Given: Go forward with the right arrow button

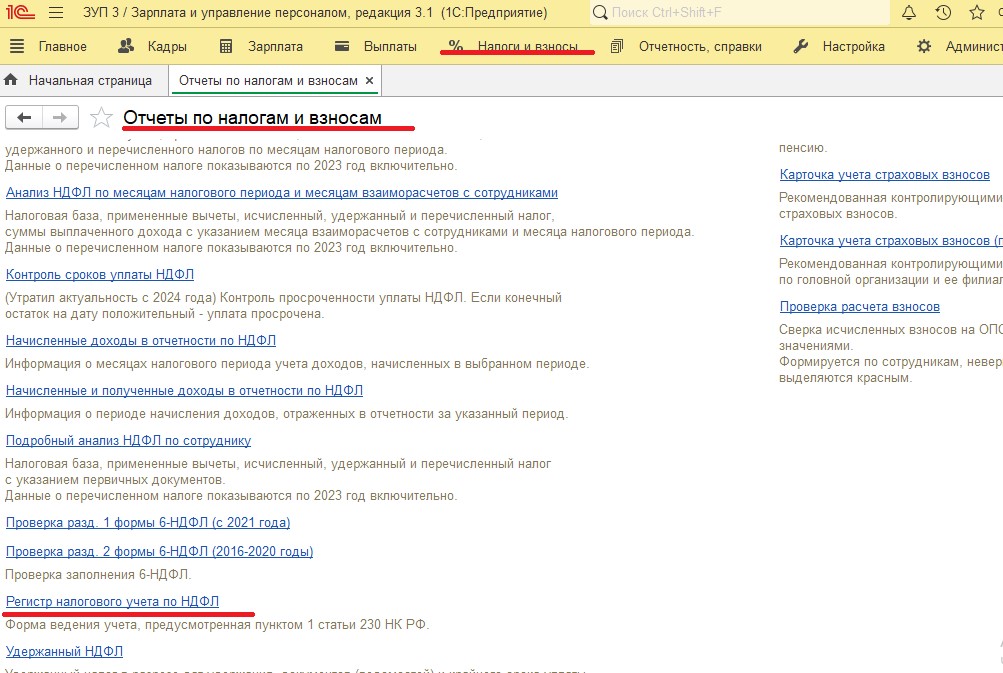Looking at the screenshot, I should [60, 117].
